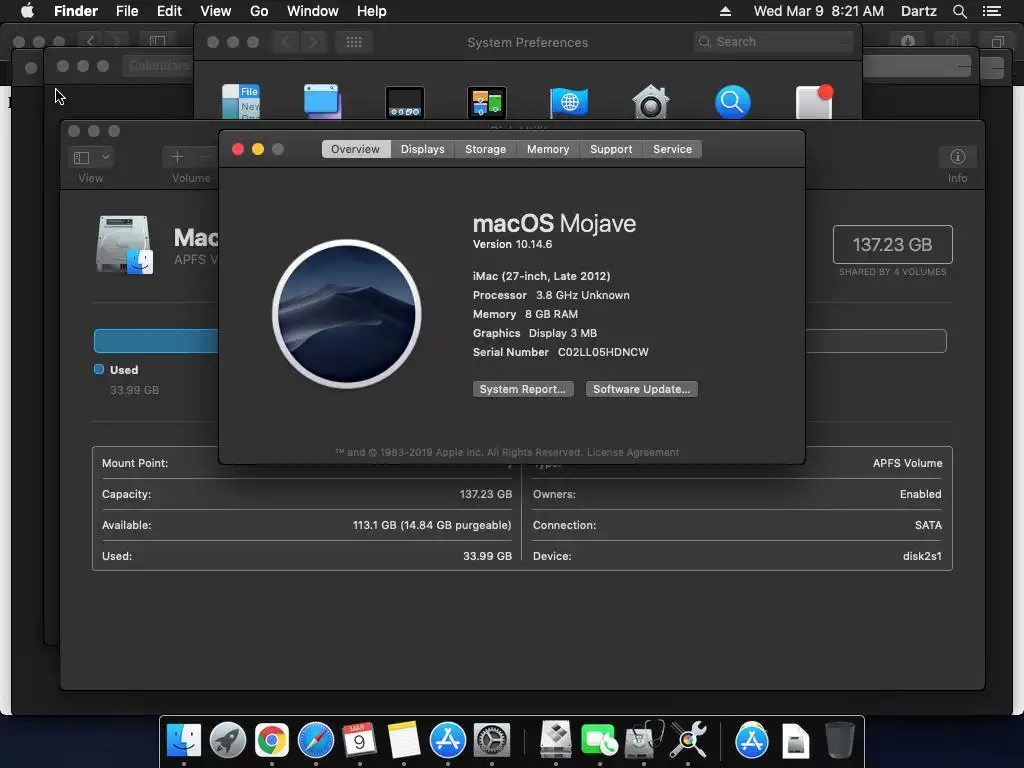Open Disk Utility icon in Dock
1024x768 pixels.
643,740
